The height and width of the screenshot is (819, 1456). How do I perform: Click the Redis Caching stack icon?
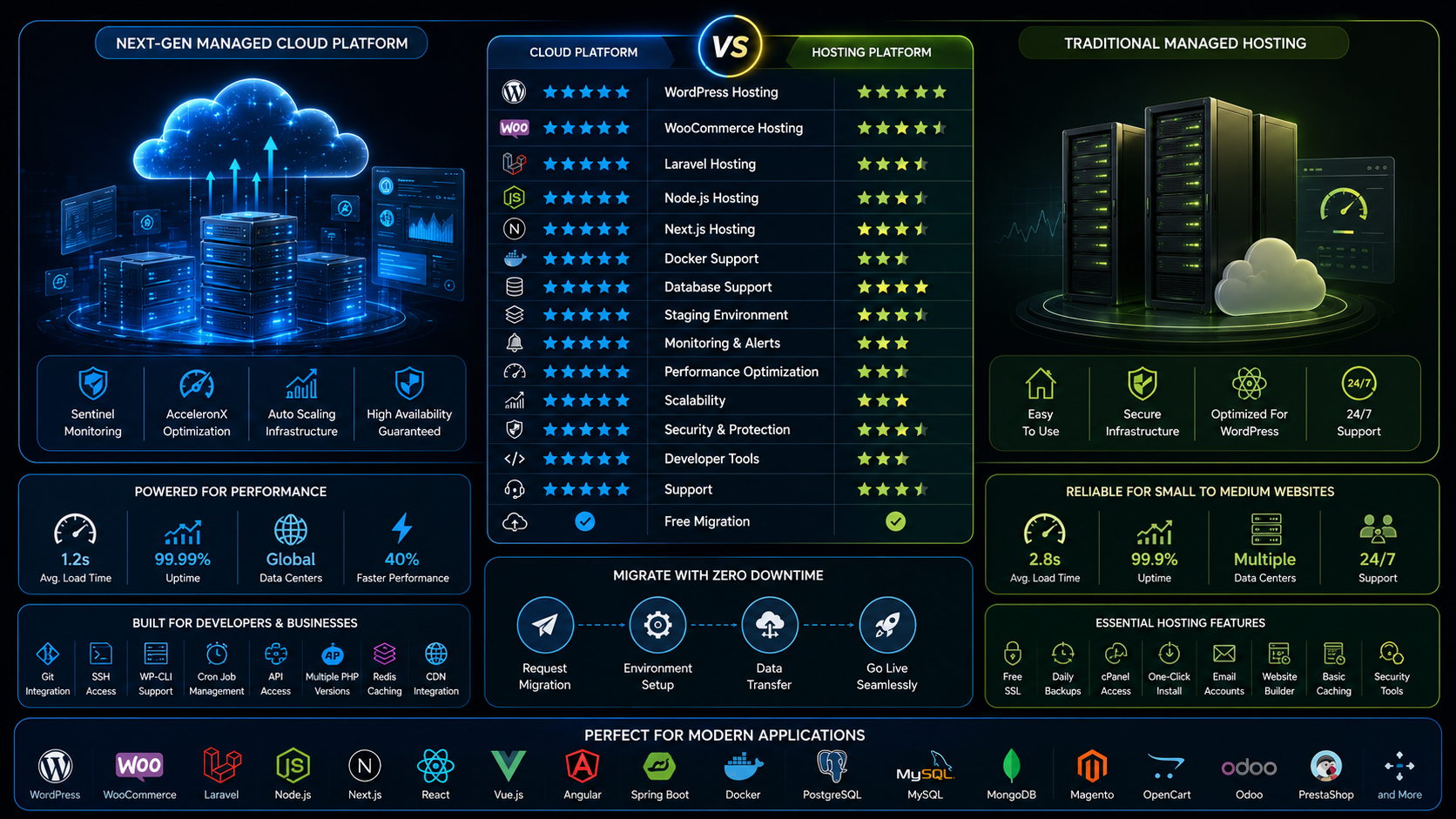tap(385, 653)
